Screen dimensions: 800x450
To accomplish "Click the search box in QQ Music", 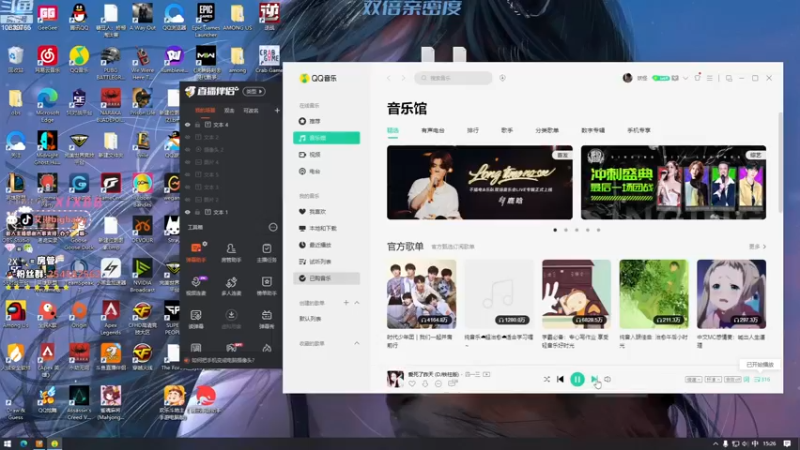I will pyautogui.click(x=453, y=78).
